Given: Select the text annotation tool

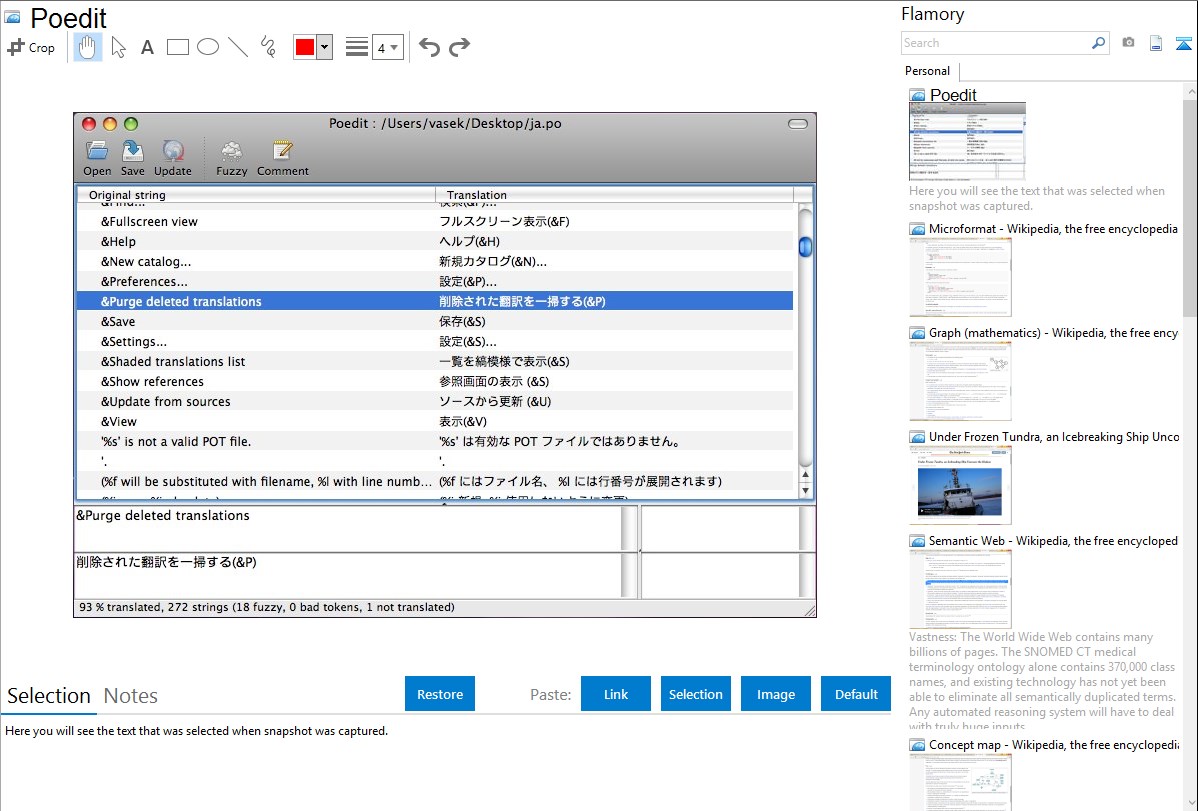Looking at the screenshot, I should pos(147,47).
